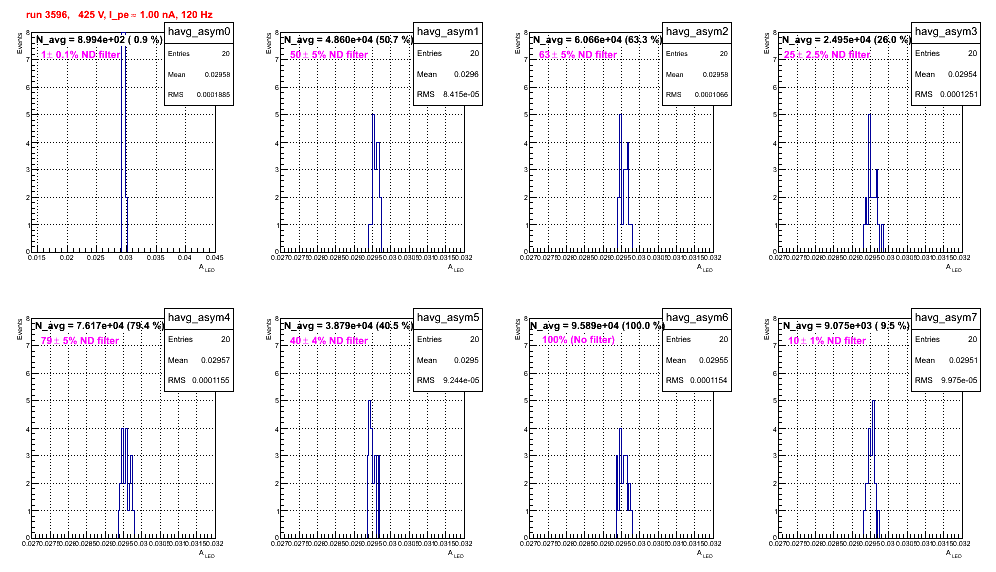The width and height of the screenshot is (996, 572).
Task: Click the N_avg = 2.495e+04 label
Action: [846, 39]
